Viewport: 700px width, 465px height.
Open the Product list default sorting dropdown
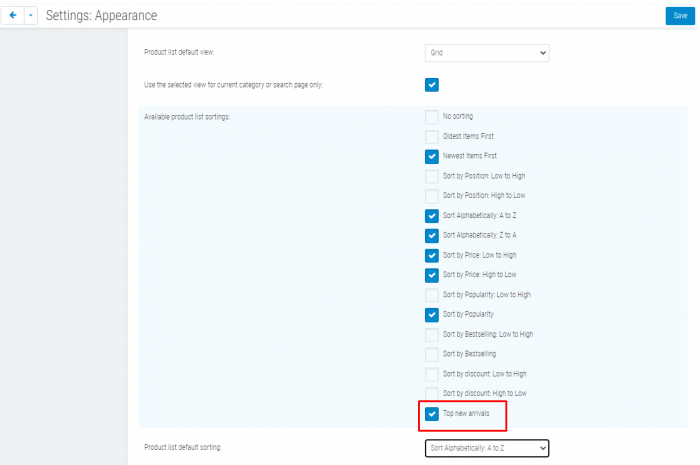tap(487, 448)
